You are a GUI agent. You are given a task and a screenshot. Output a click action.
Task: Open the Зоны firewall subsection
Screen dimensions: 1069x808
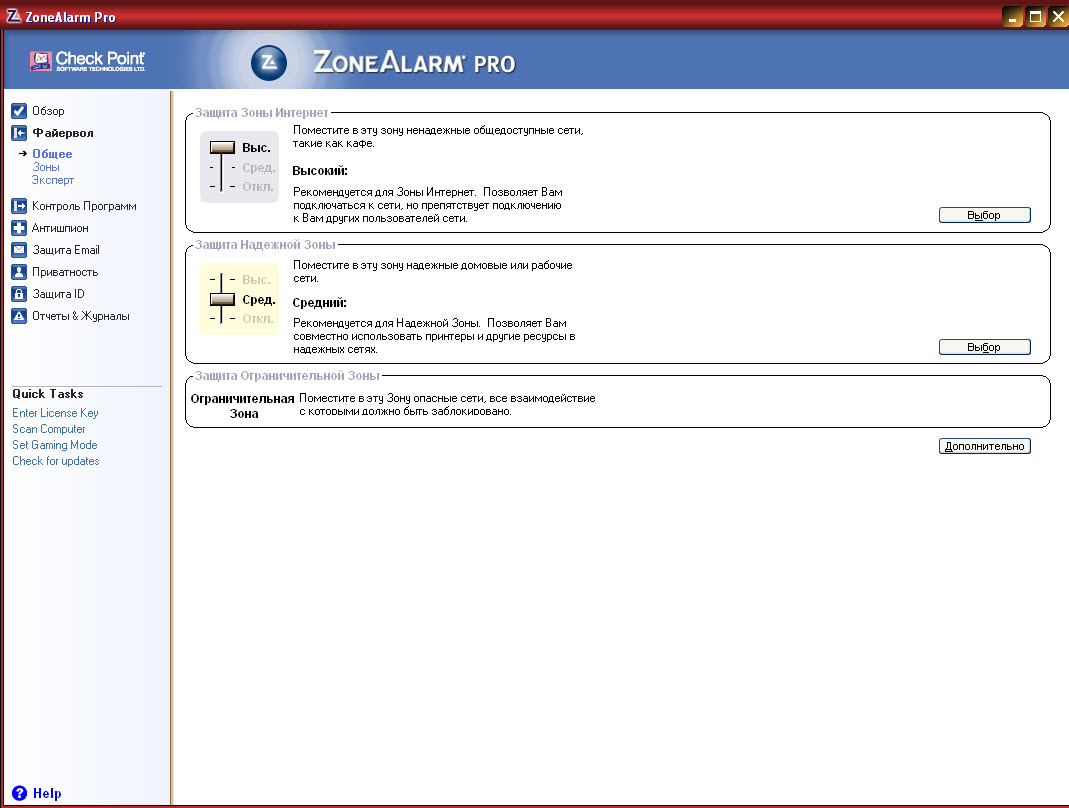(x=46, y=167)
